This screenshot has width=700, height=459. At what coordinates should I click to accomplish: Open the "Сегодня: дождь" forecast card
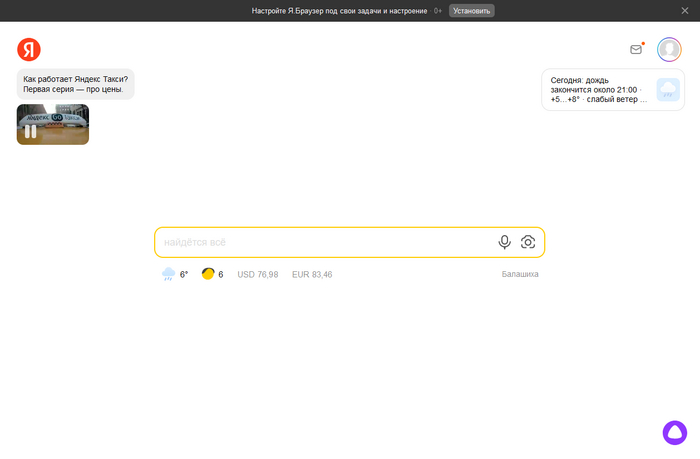coord(612,89)
